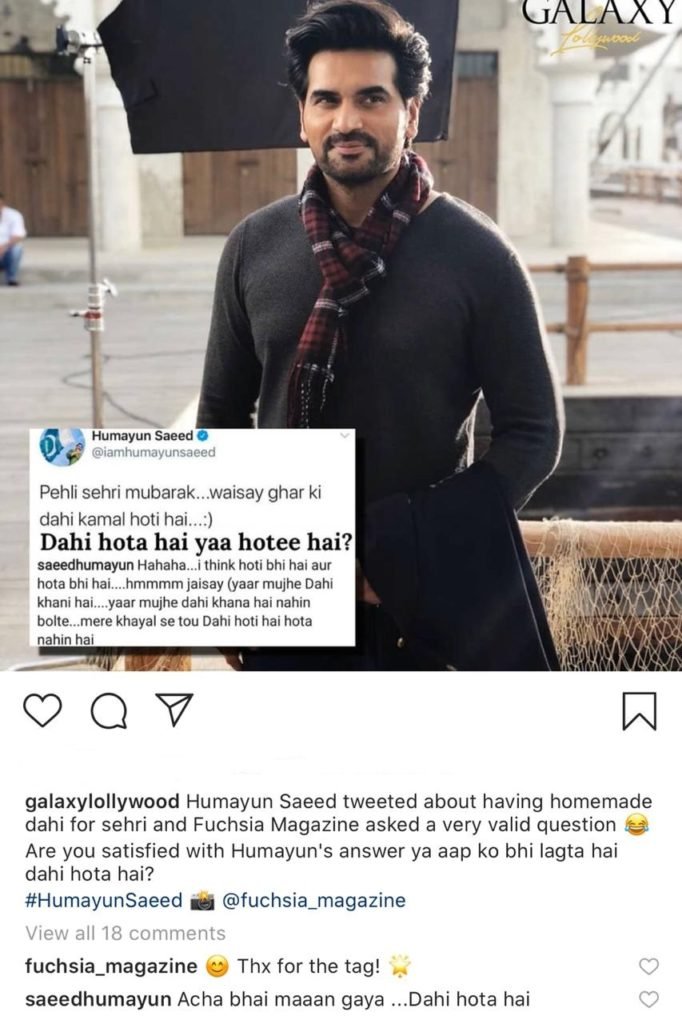The image size is (682, 1024).
Task: Like the post with the heart icon
Action: pos(42,710)
